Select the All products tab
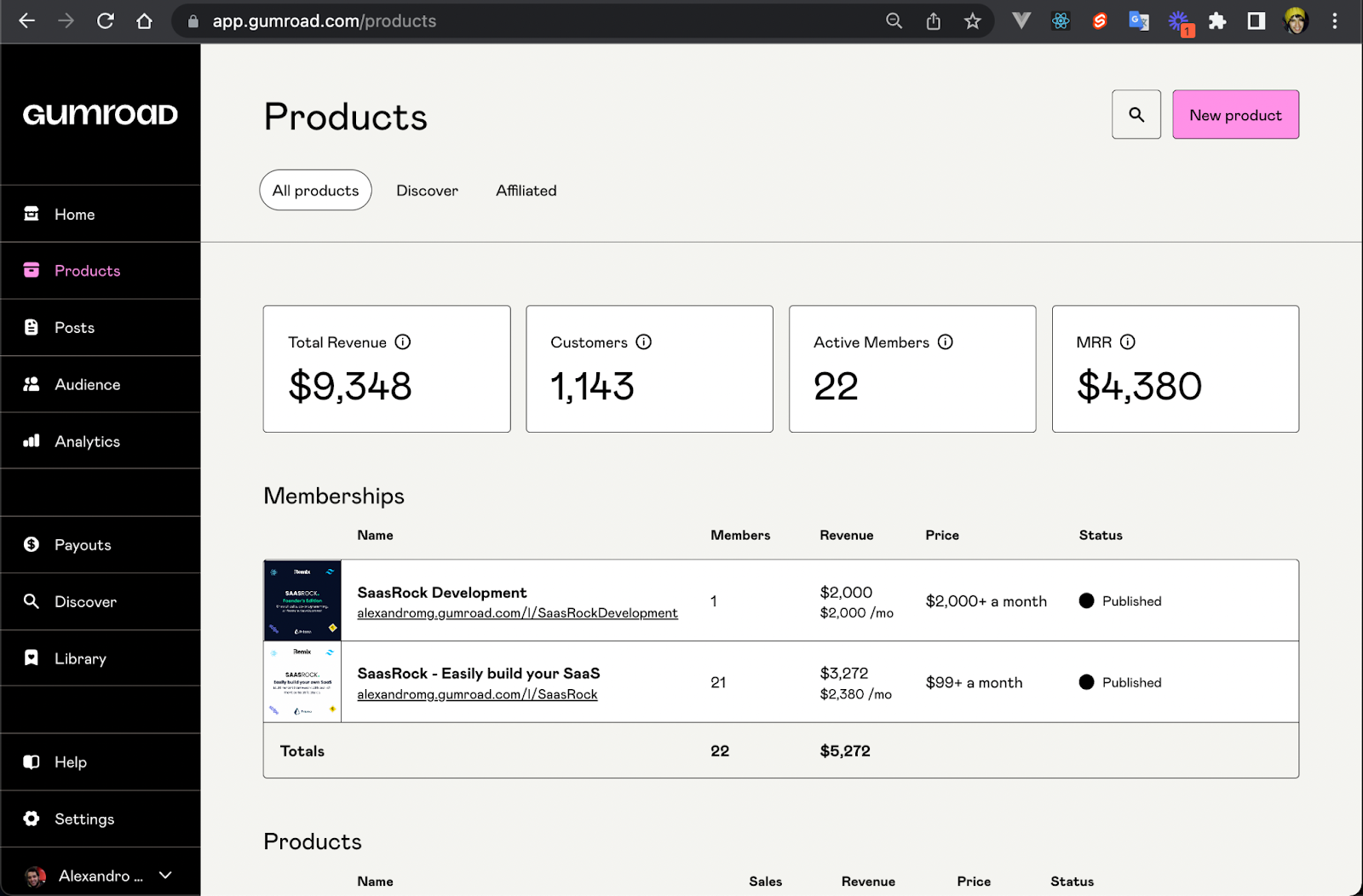Viewport: 1363px width, 896px height. pyautogui.click(x=315, y=191)
